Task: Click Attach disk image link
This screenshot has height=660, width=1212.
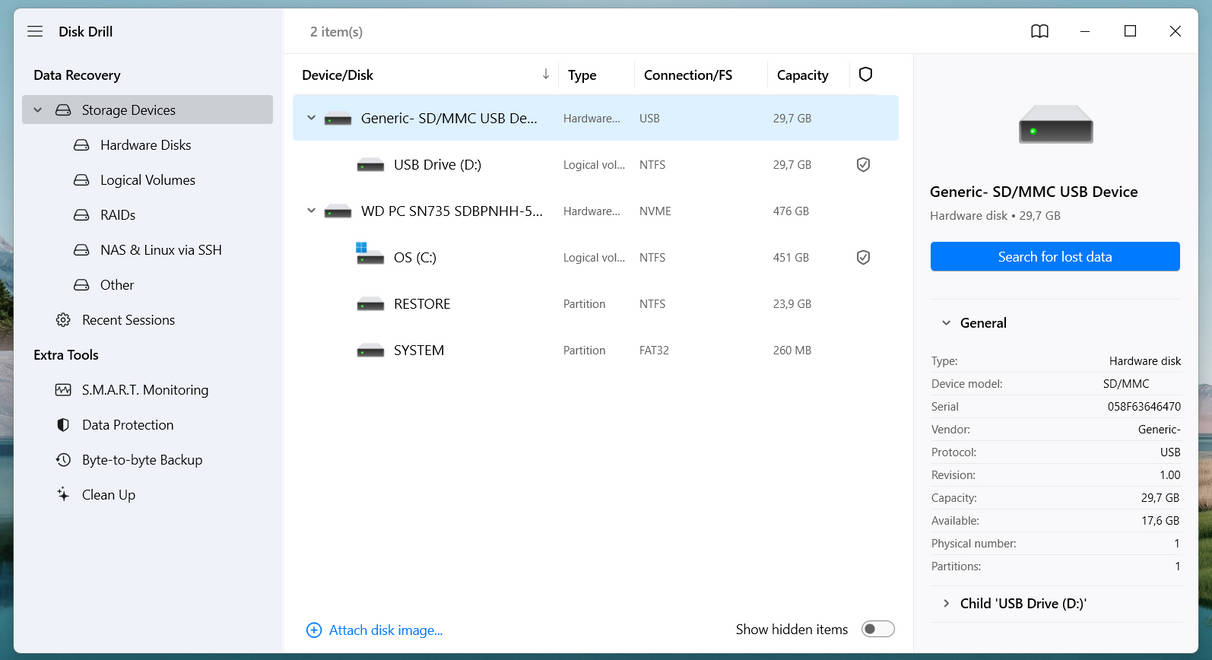Action: pos(386,630)
